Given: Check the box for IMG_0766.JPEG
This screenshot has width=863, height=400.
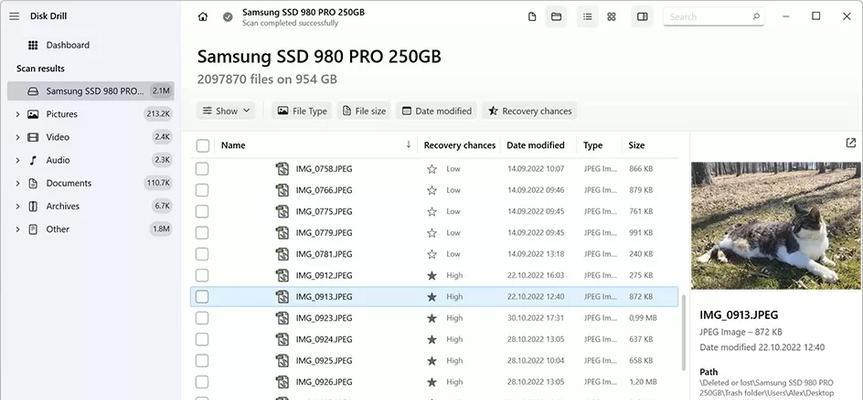Looking at the screenshot, I should 202,190.
